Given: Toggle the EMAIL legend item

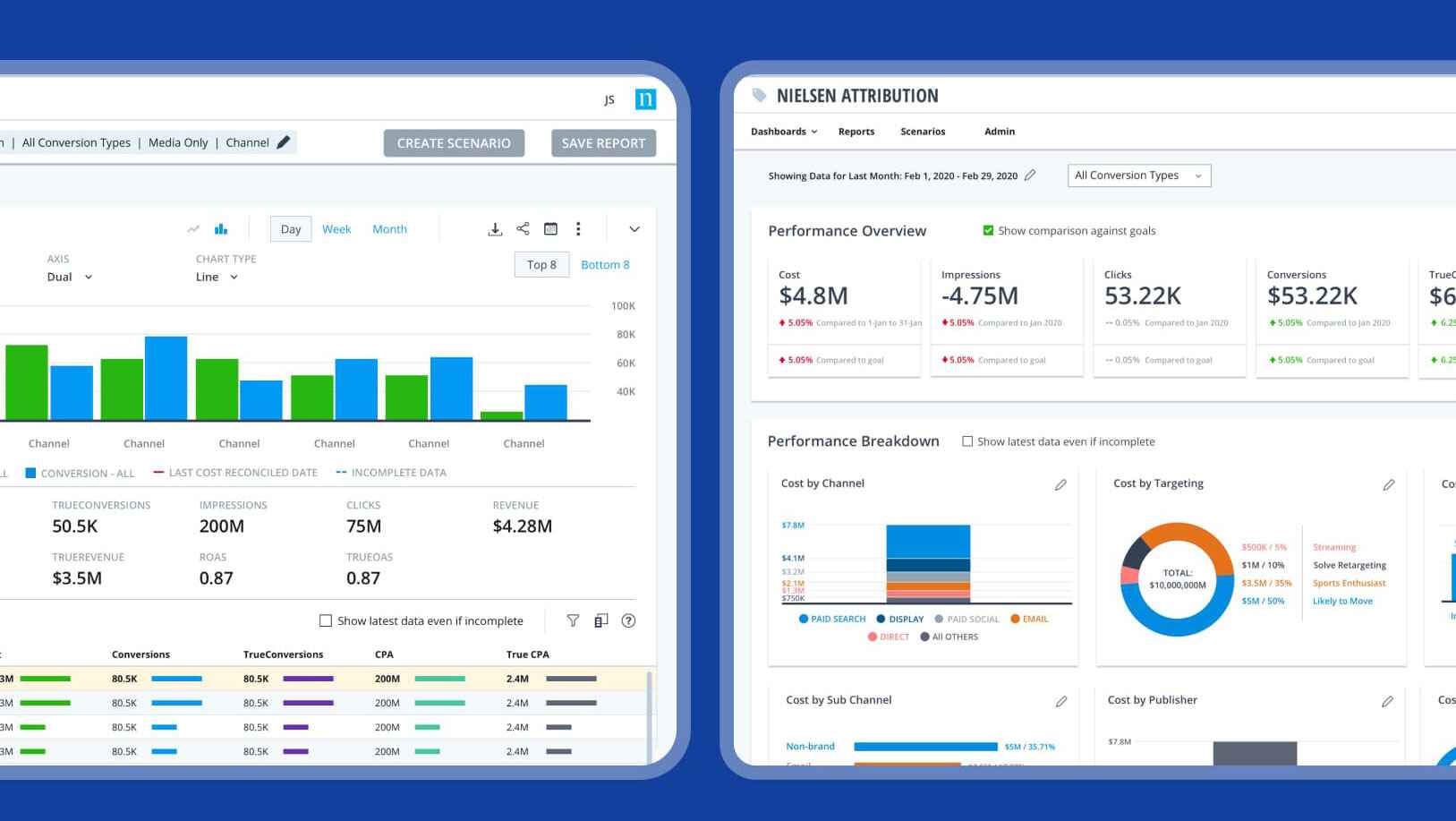Looking at the screenshot, I should click(1029, 619).
